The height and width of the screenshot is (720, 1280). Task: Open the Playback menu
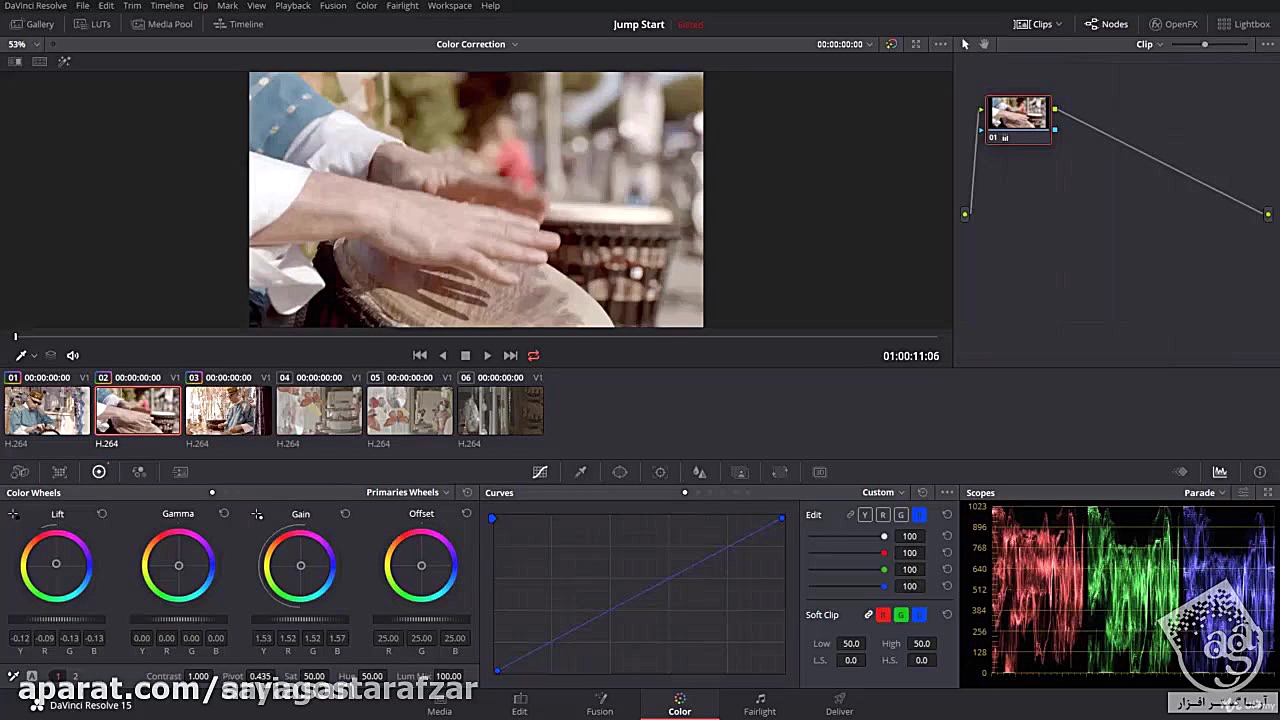pyautogui.click(x=292, y=6)
